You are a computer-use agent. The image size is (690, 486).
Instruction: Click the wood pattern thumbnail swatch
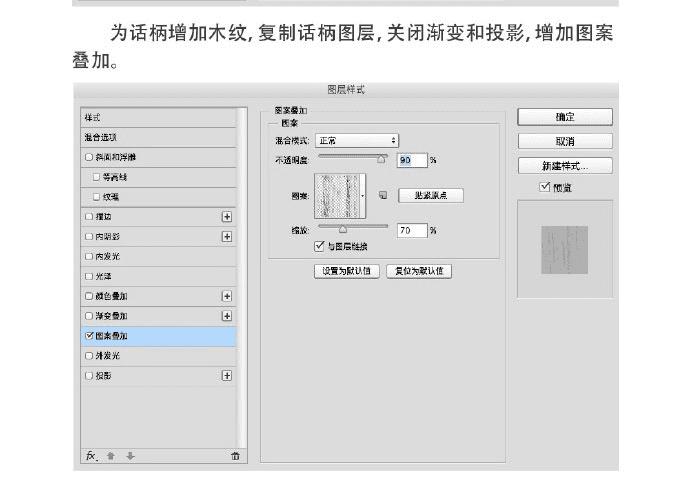337,196
